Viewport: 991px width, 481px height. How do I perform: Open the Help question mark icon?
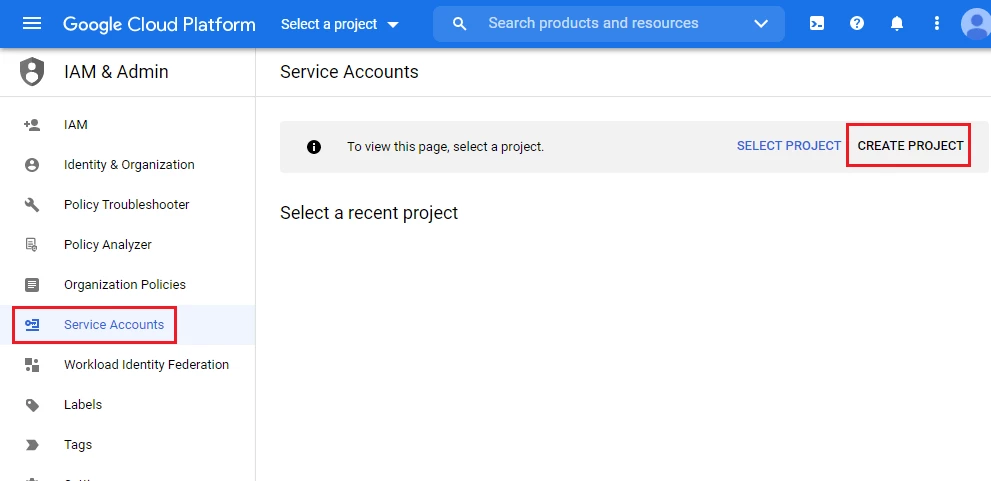tap(857, 24)
